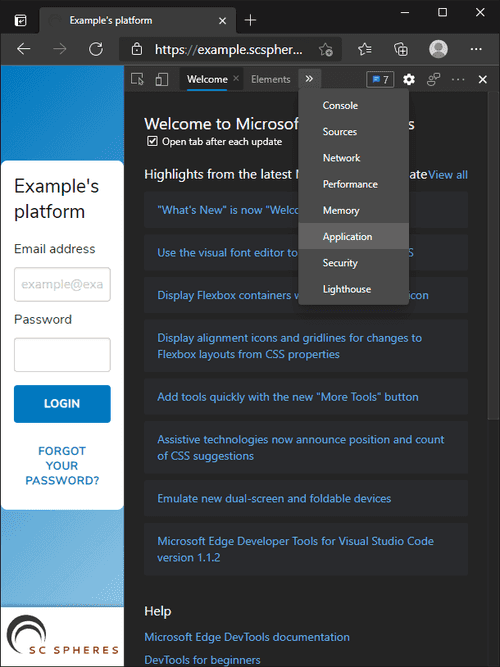Click the tab actions menu icon
This screenshot has width=500, height=667.
[20, 20]
